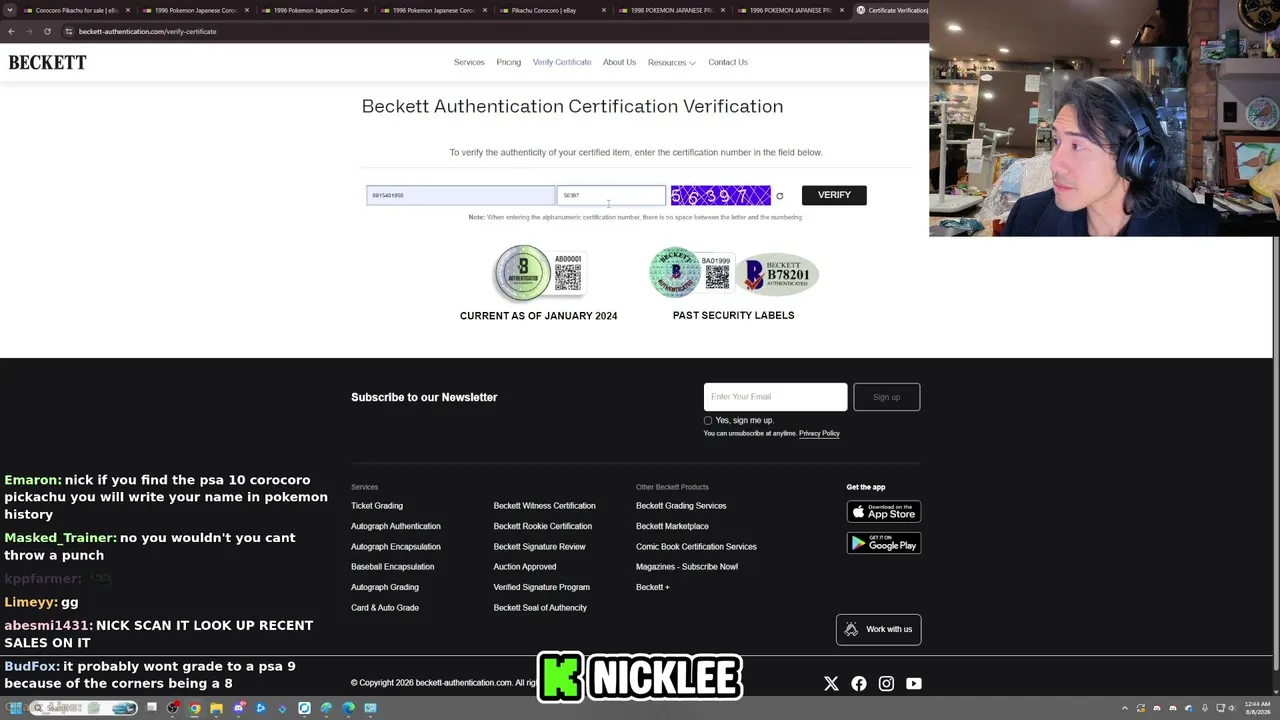
Task: Expand the Resources dropdown menu
Action: click(671, 63)
